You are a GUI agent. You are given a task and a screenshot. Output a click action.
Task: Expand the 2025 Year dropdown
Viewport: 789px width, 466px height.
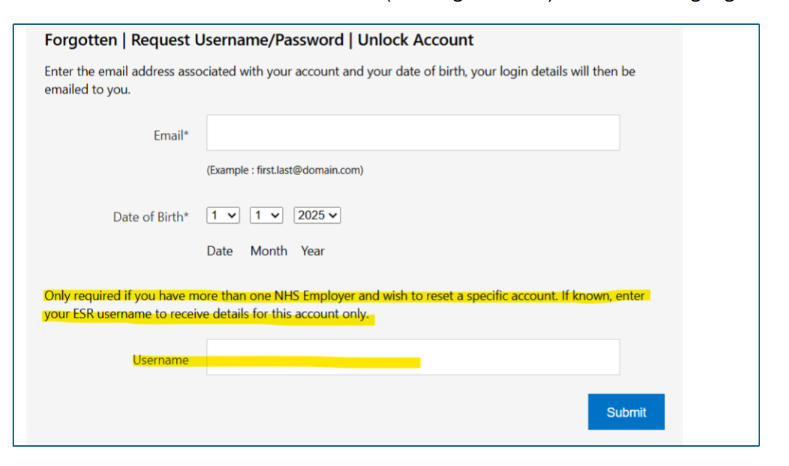(317, 215)
